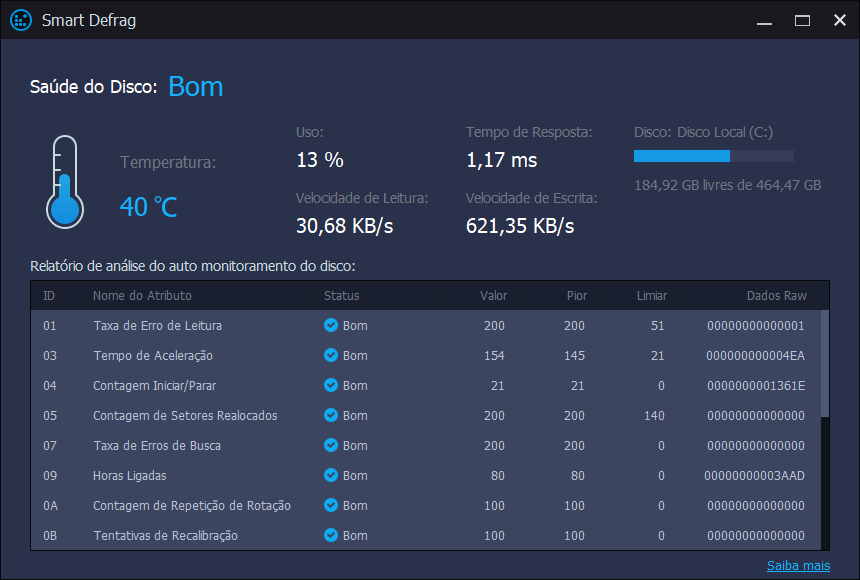
Task: Click the thermometer temperature icon
Action: tap(64, 182)
